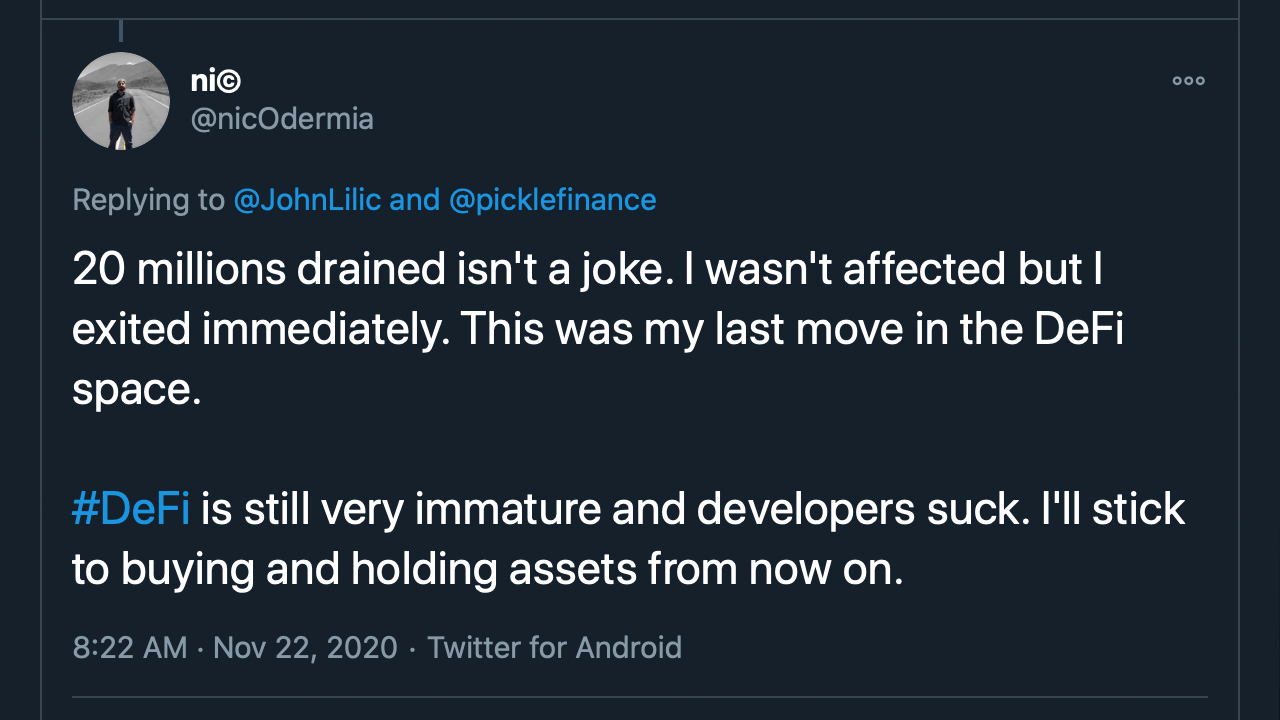Open the ni© display name profile link

click(216, 82)
